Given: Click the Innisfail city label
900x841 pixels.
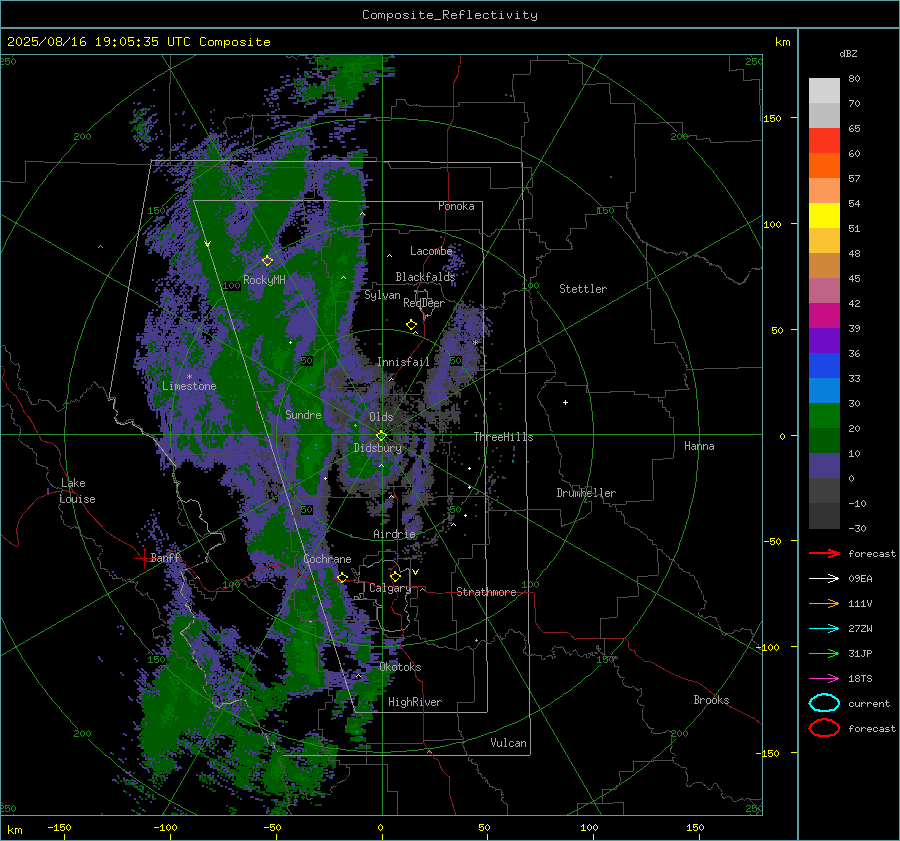Looking at the screenshot, I should coord(403,362).
